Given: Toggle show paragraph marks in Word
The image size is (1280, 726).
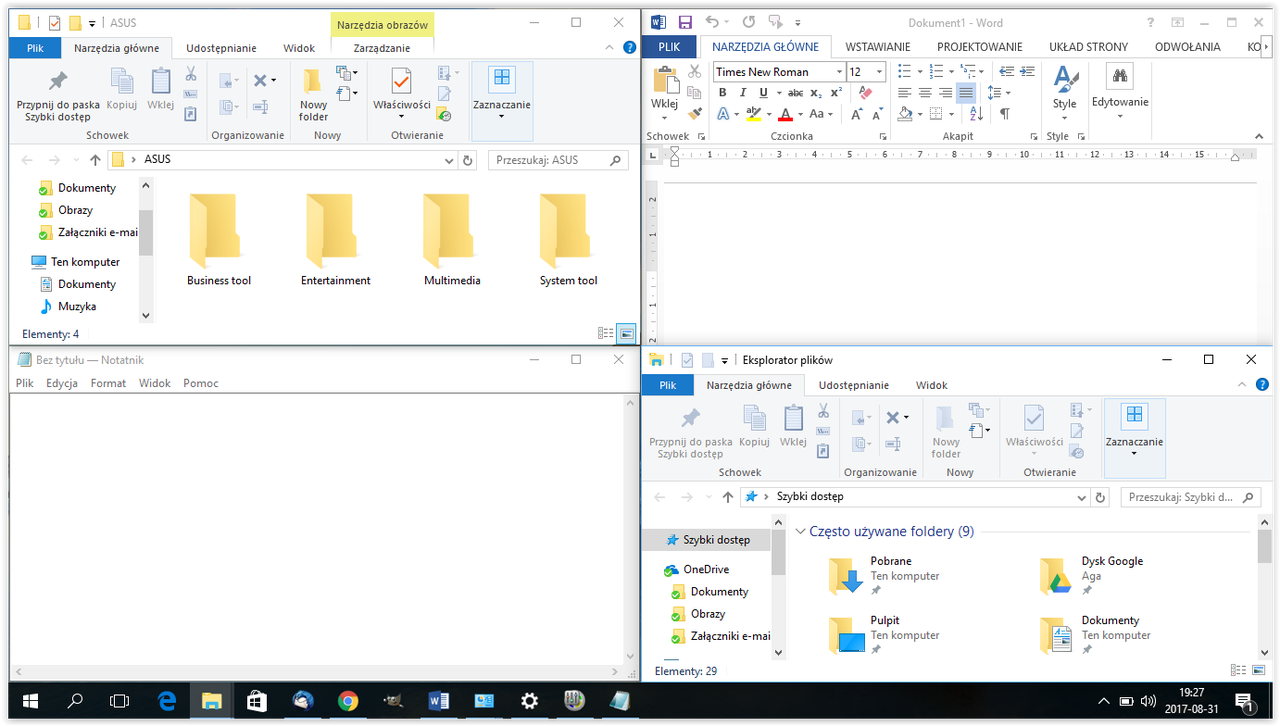Looking at the screenshot, I should [1004, 114].
